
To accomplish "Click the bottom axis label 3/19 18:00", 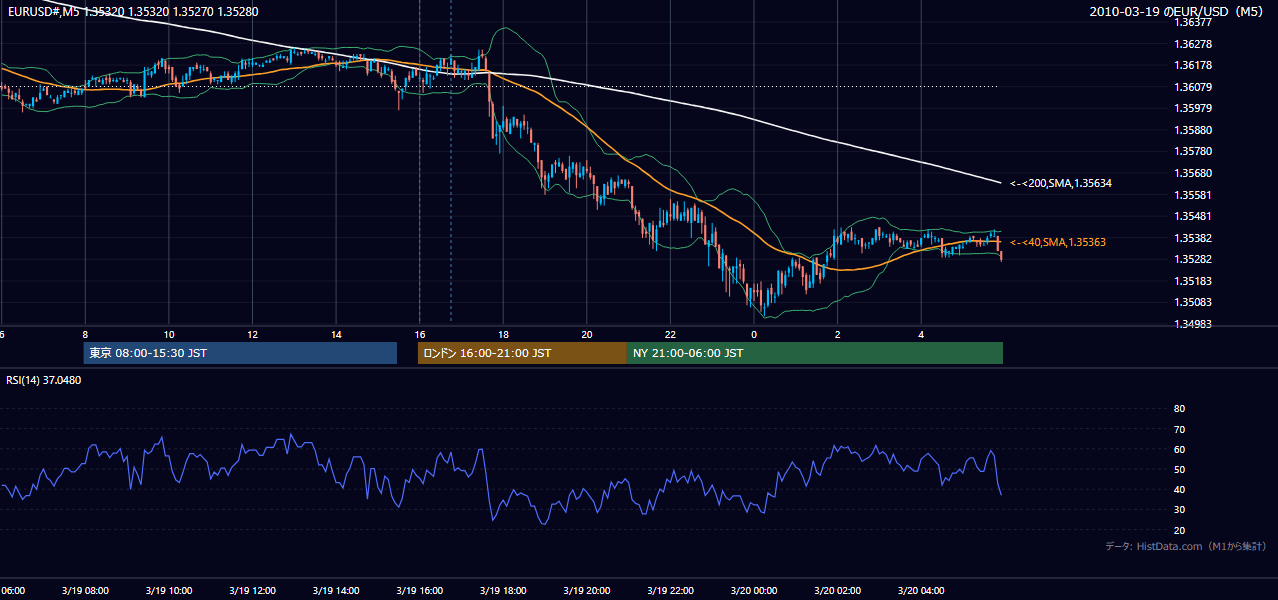I will [x=503, y=591].
